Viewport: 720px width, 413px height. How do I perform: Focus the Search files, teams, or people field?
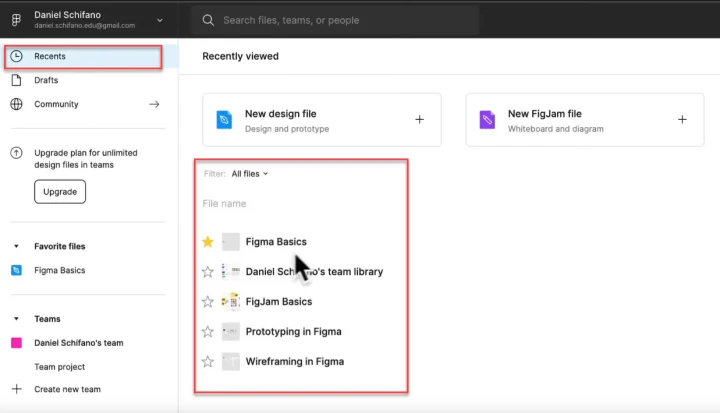[x=335, y=20]
